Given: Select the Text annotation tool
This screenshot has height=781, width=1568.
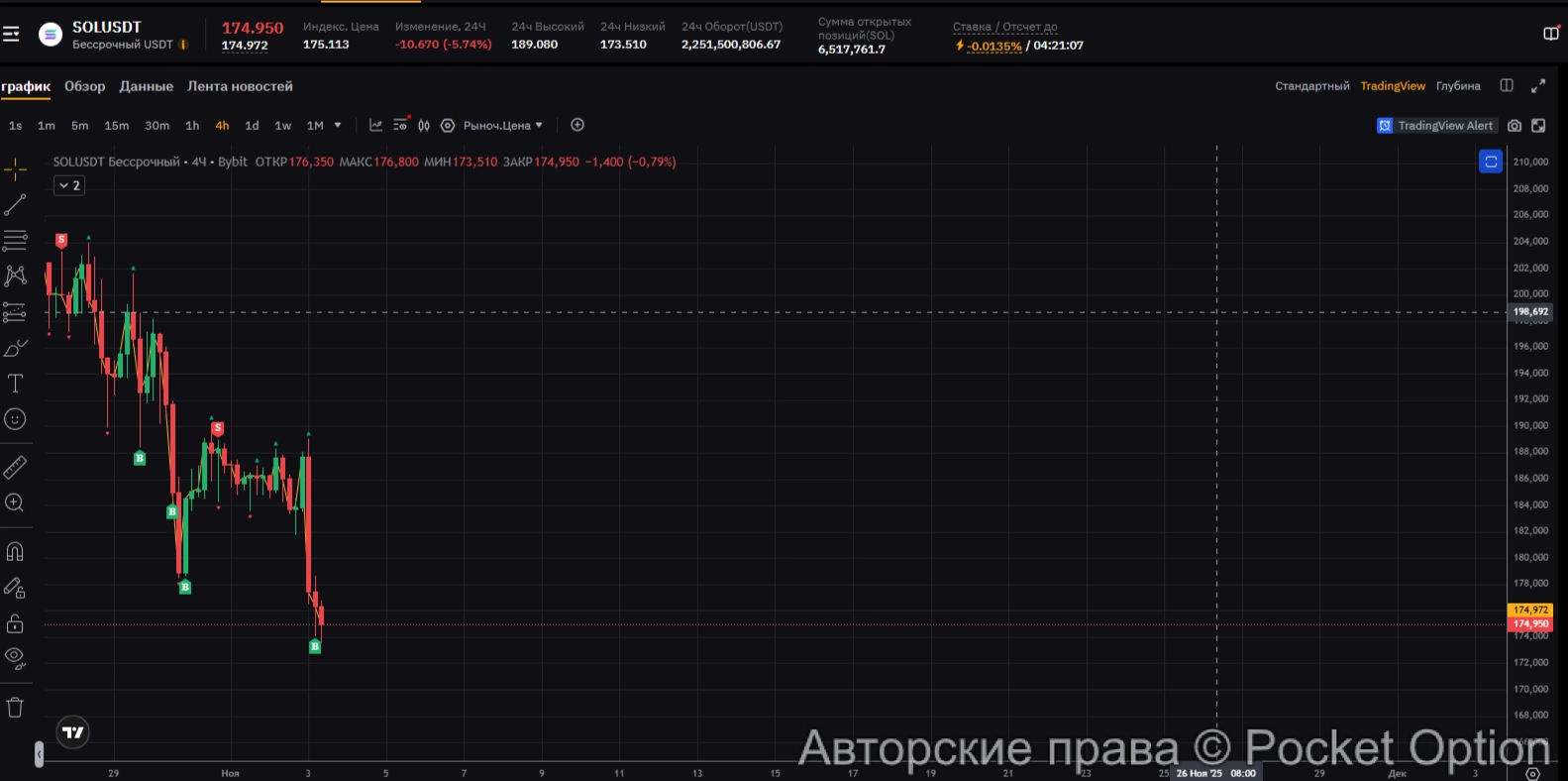Looking at the screenshot, I should pyautogui.click(x=15, y=384).
